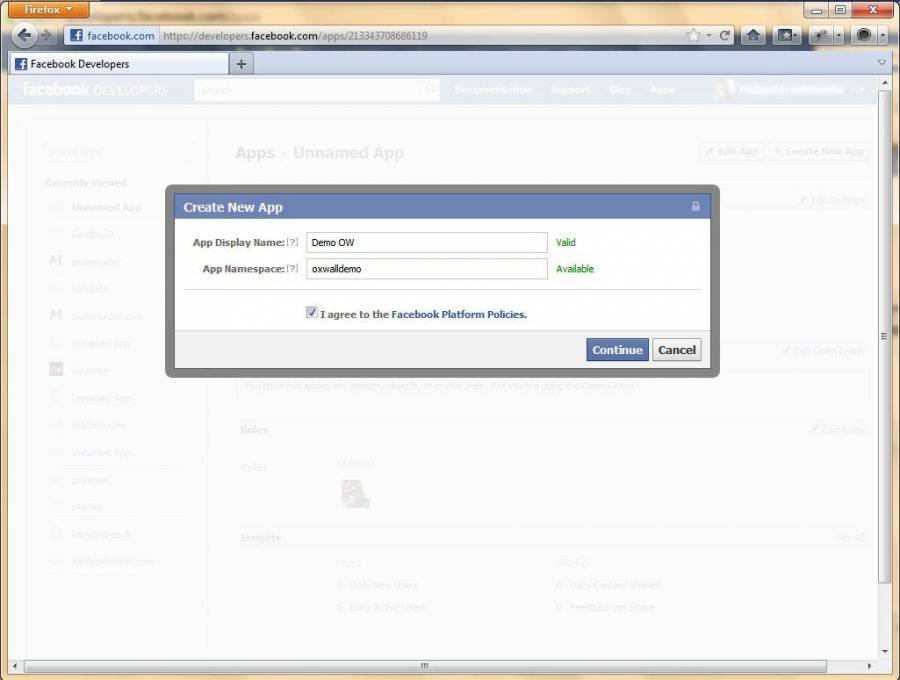Viewport: 900px width, 680px height.
Task: Bookmark this page with the star icon
Action: [694, 36]
